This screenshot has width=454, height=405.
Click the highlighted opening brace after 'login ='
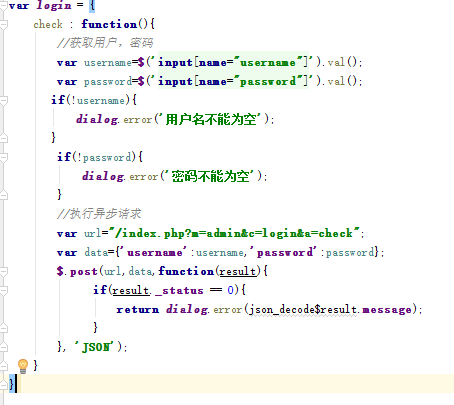point(92,6)
